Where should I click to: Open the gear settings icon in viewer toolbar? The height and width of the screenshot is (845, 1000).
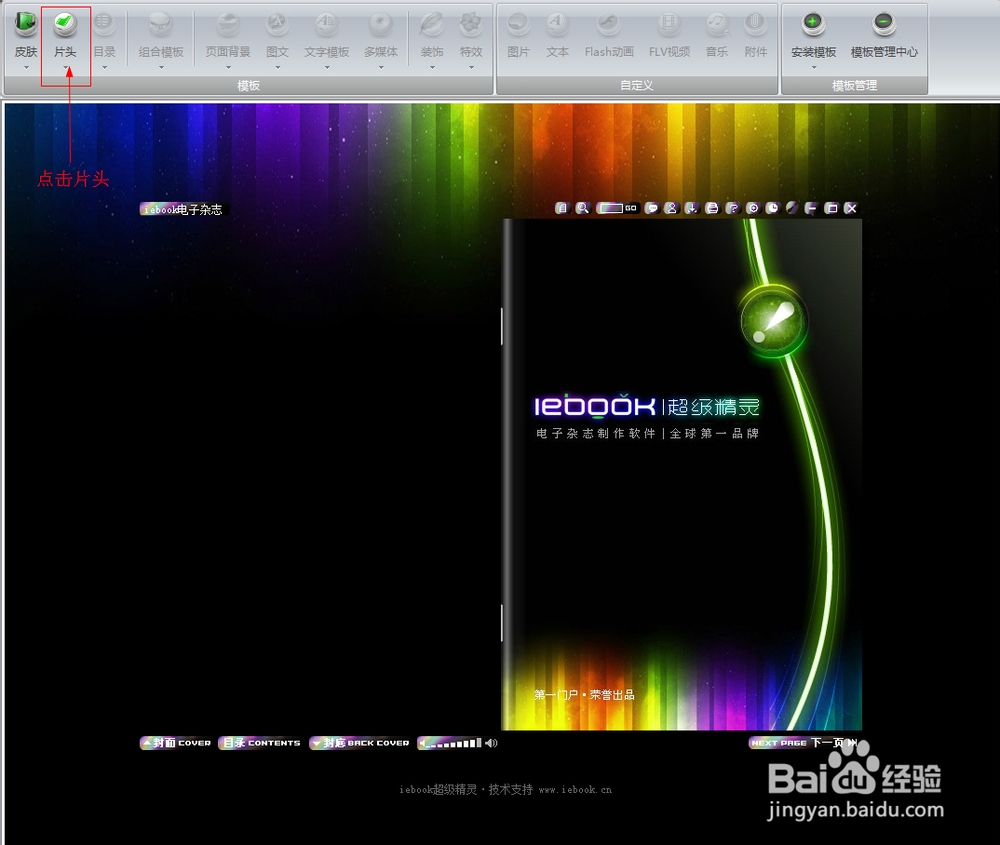click(753, 208)
